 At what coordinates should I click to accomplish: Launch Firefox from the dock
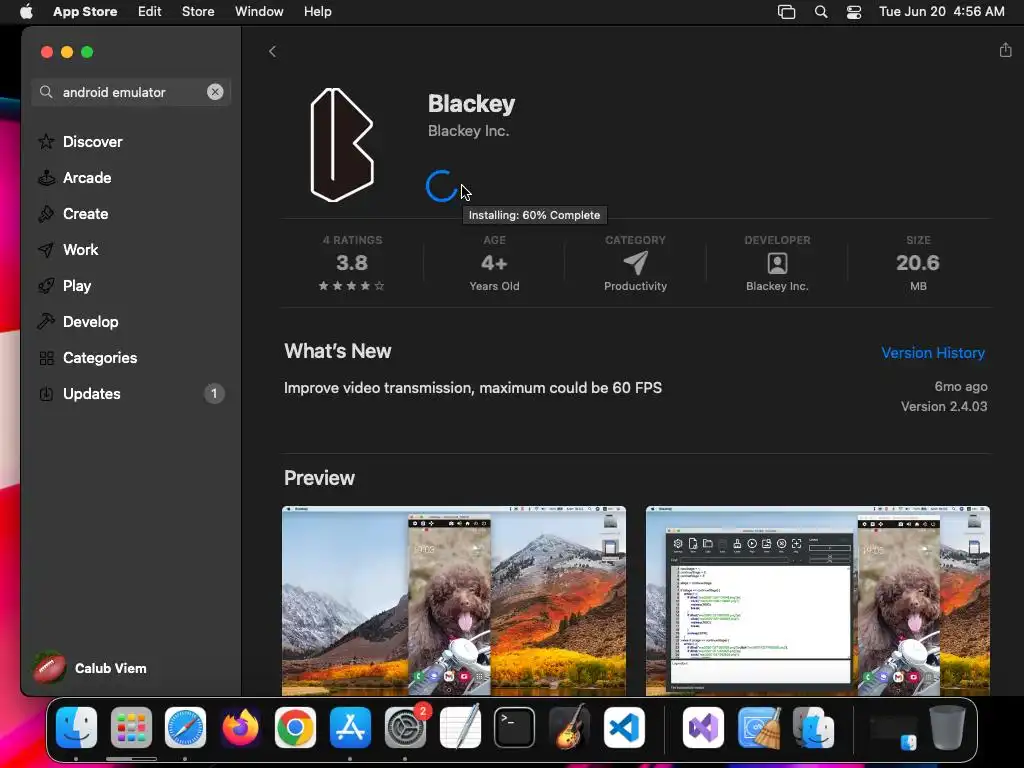240,728
